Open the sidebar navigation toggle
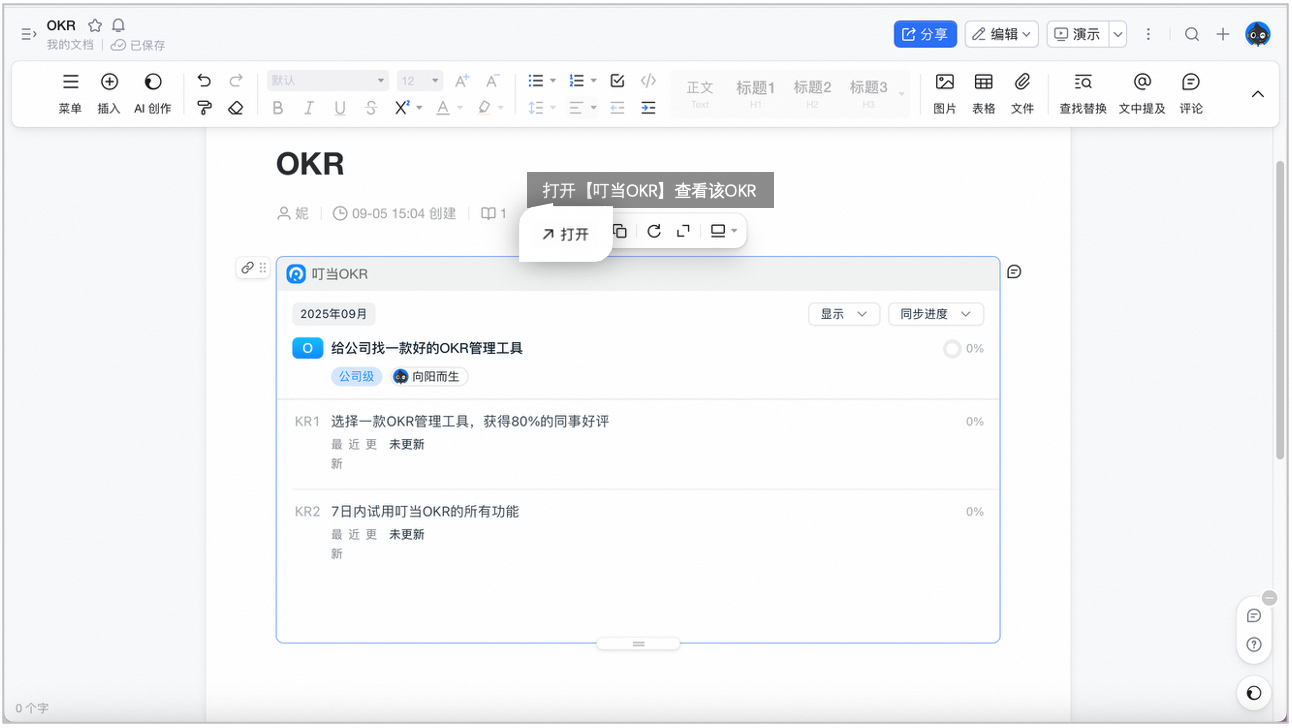Image resolution: width=1292 pixels, height=728 pixels. pyautogui.click(x=28, y=34)
